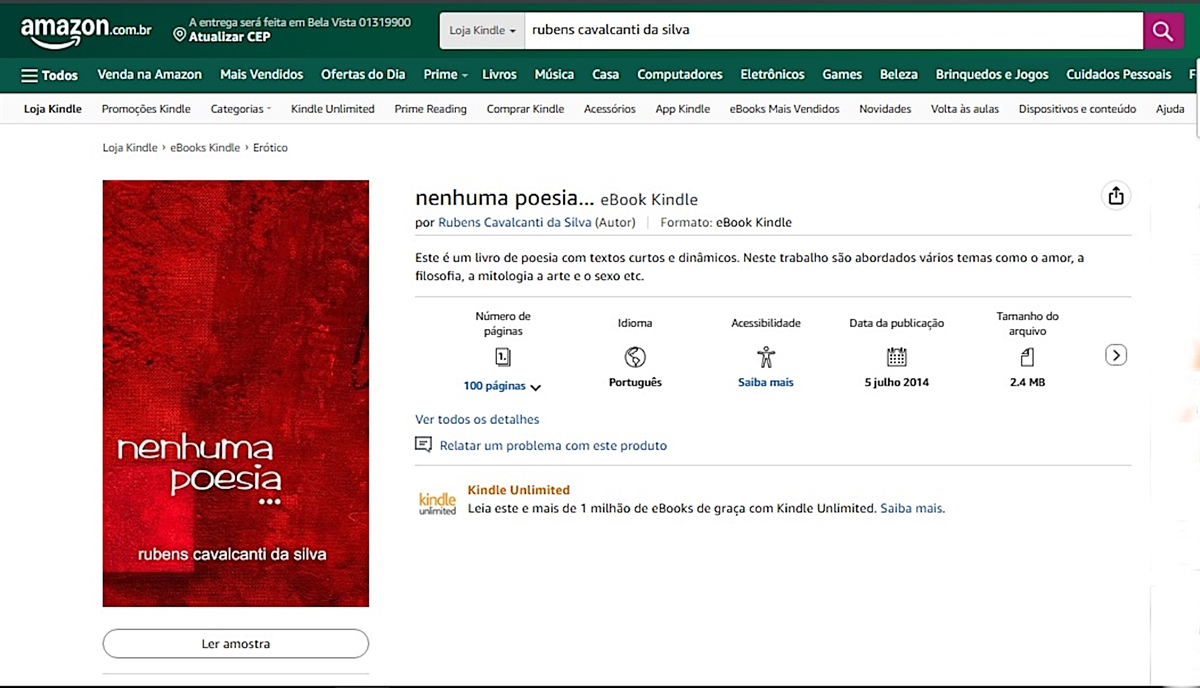The width and height of the screenshot is (1200, 688).
Task: Click the Amazon.com.br logo
Action: pyautogui.click(x=86, y=31)
